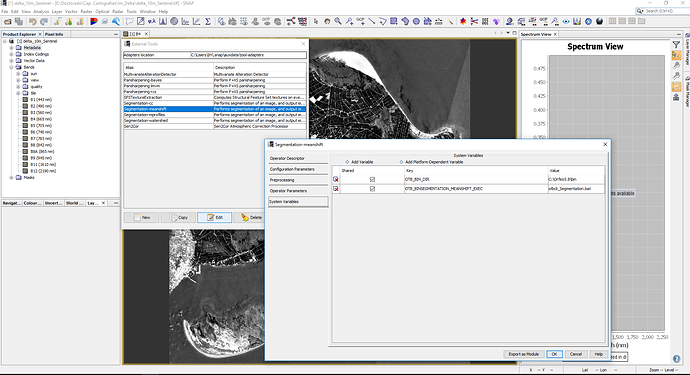Viewport: 690px width, 375px height.
Task: Open the File menu
Action: (x=4, y=11)
